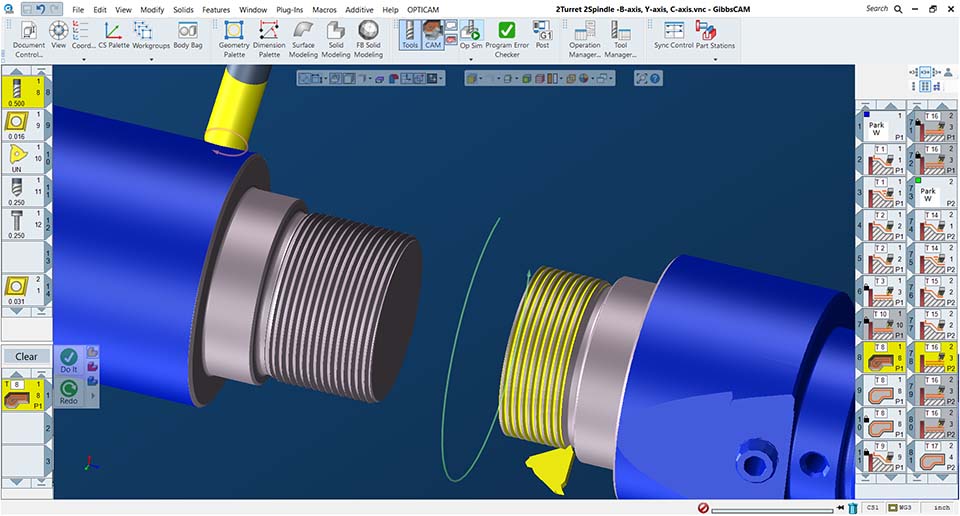Open the Solids menu

(183, 10)
